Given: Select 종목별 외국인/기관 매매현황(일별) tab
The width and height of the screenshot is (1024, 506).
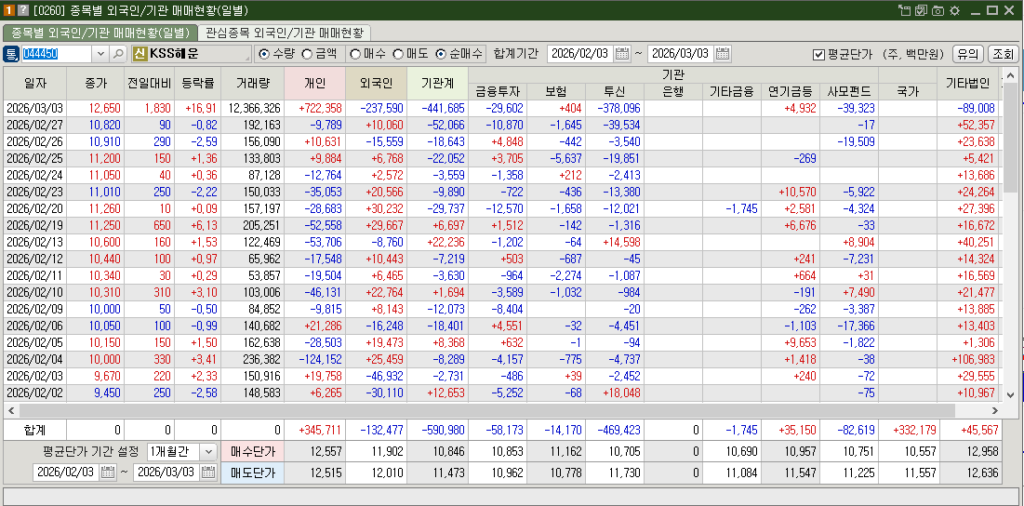Looking at the screenshot, I should 100,32.
